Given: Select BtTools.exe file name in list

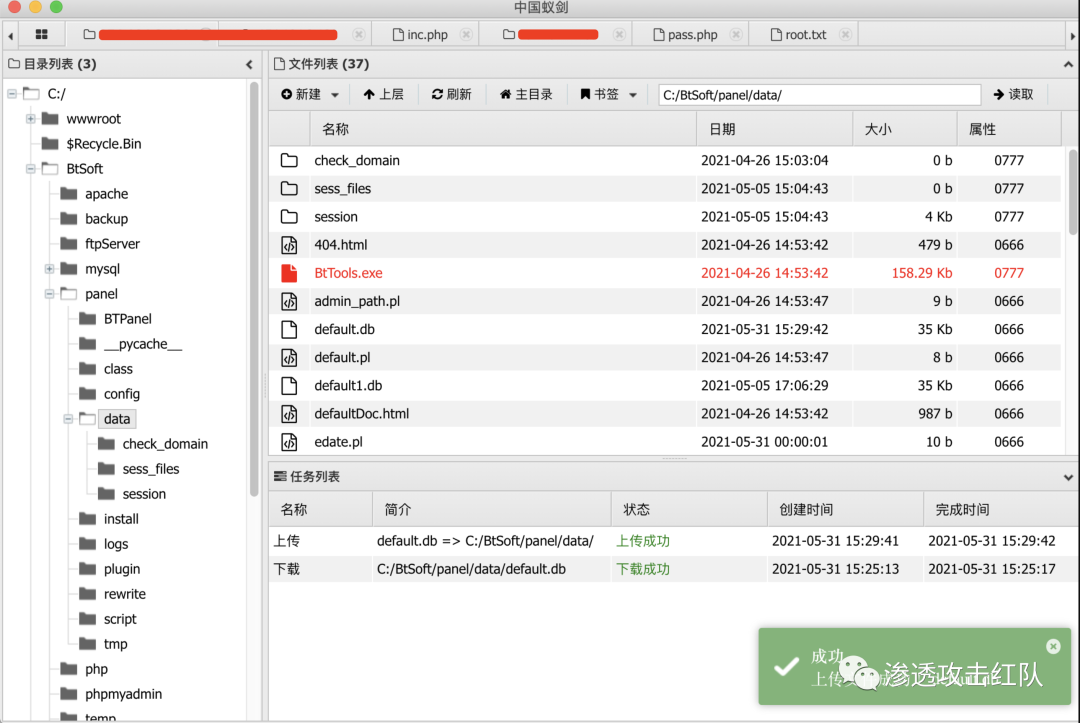Looking at the screenshot, I should [x=349, y=273].
